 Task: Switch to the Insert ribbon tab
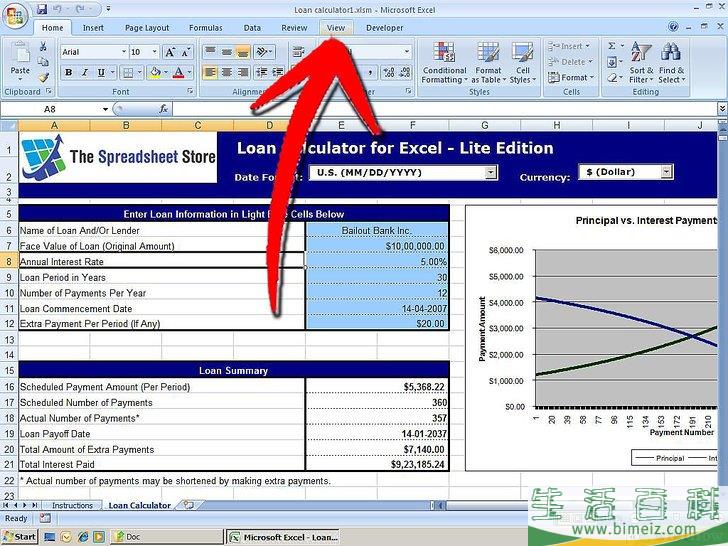pyautogui.click(x=93, y=28)
